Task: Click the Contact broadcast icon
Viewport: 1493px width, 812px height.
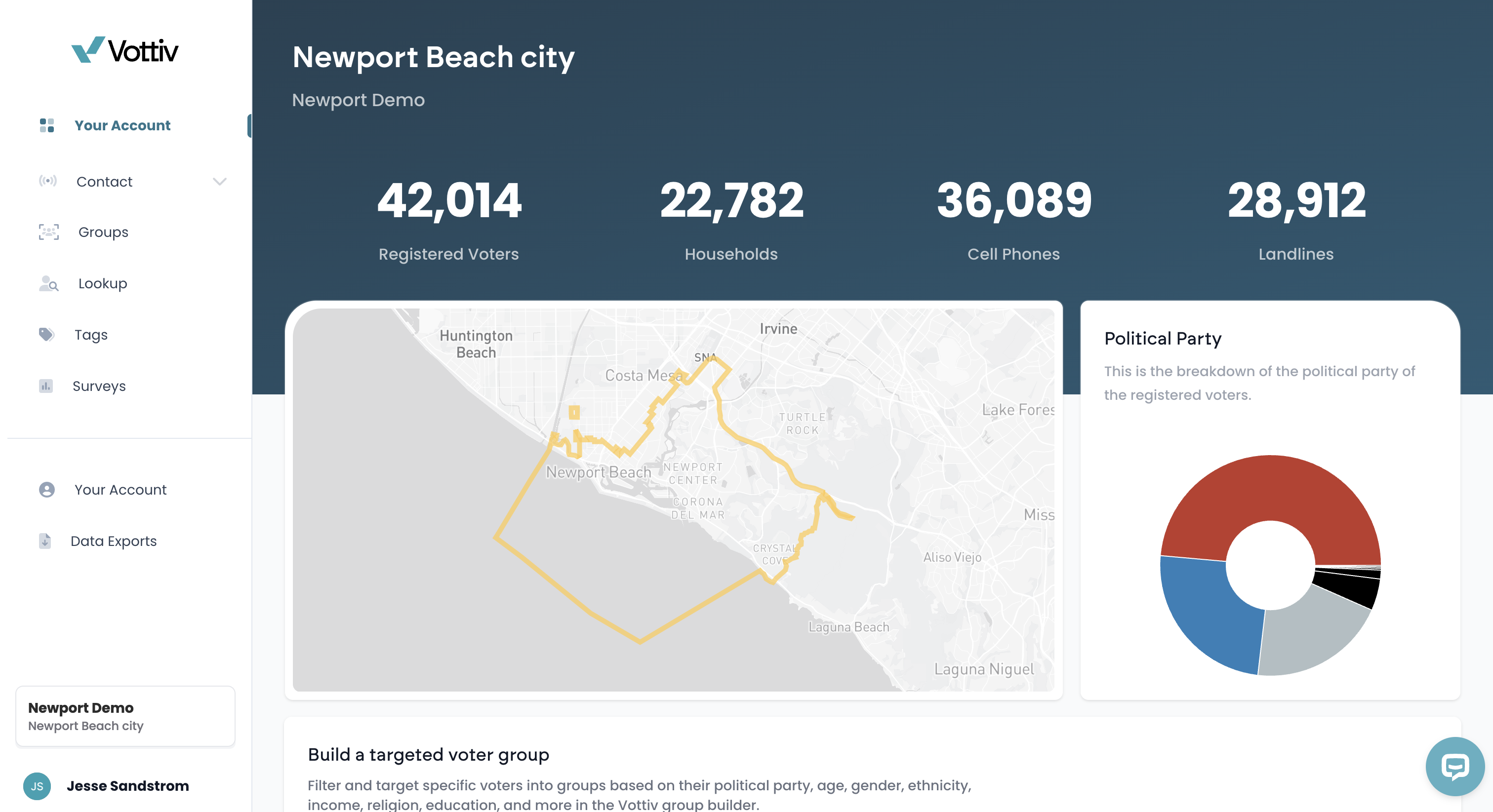Action: click(x=47, y=181)
